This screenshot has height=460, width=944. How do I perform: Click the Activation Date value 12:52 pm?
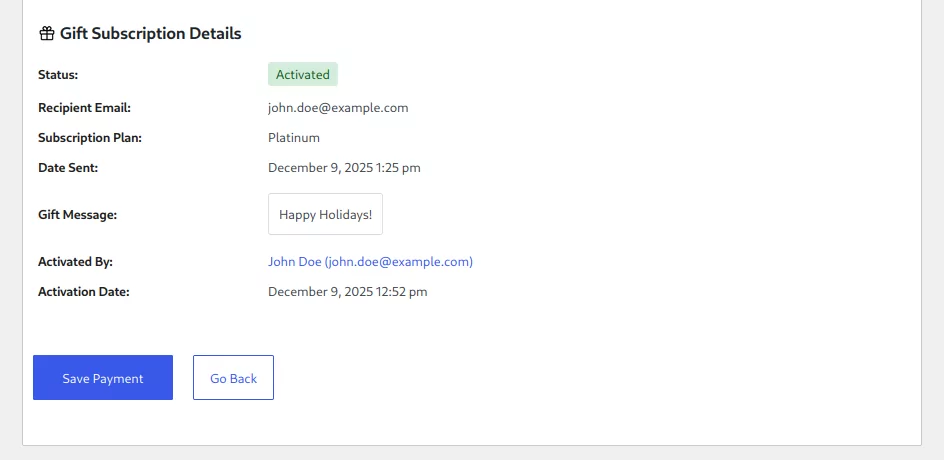pos(347,292)
